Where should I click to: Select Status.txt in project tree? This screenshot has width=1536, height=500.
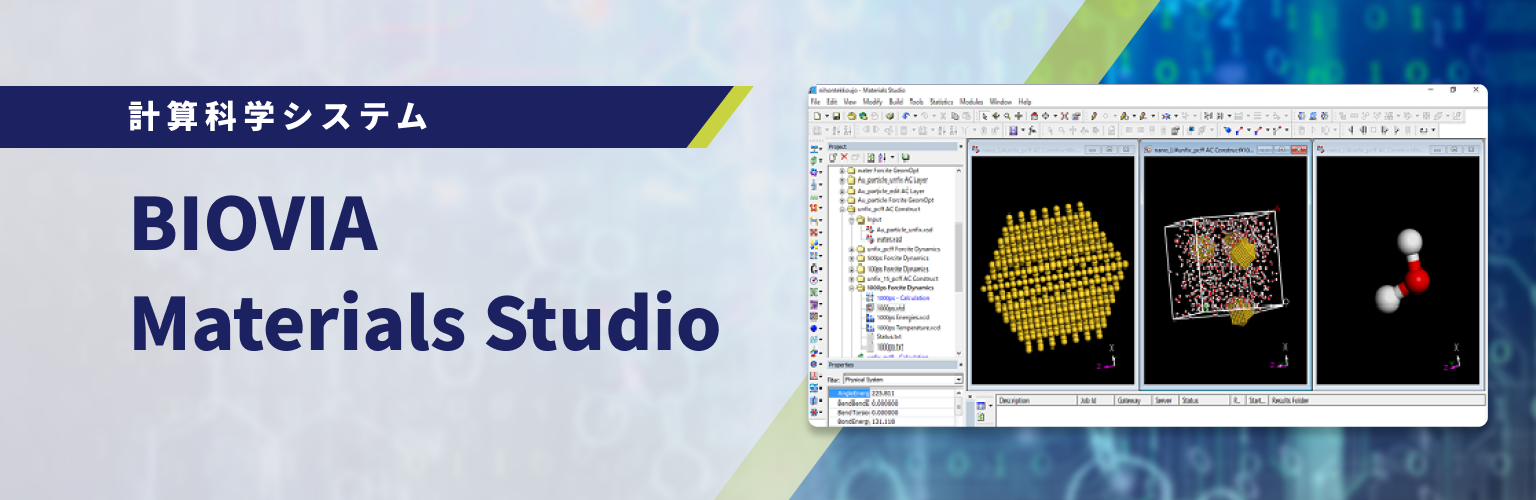point(889,336)
